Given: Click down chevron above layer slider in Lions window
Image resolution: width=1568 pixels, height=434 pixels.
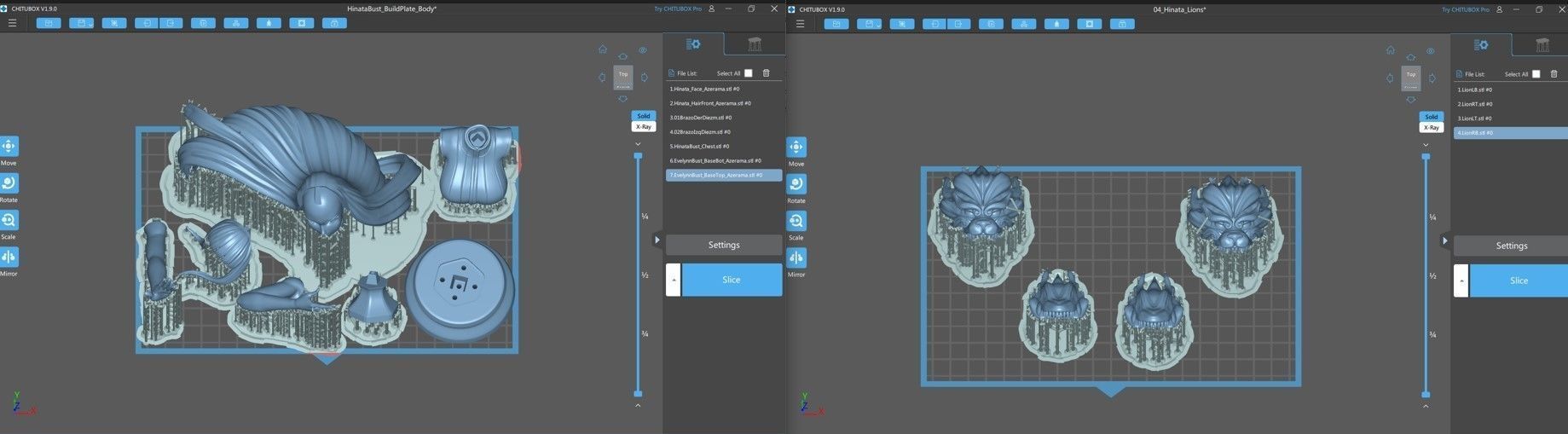Looking at the screenshot, I should 1426,145.
